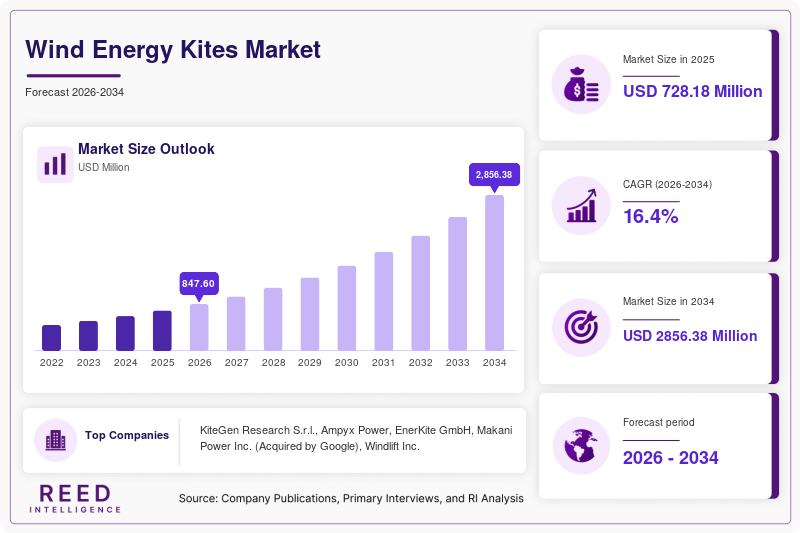Viewport: 800px width, 533px height.
Task: Click the 2032 axis label
Action: [420, 363]
